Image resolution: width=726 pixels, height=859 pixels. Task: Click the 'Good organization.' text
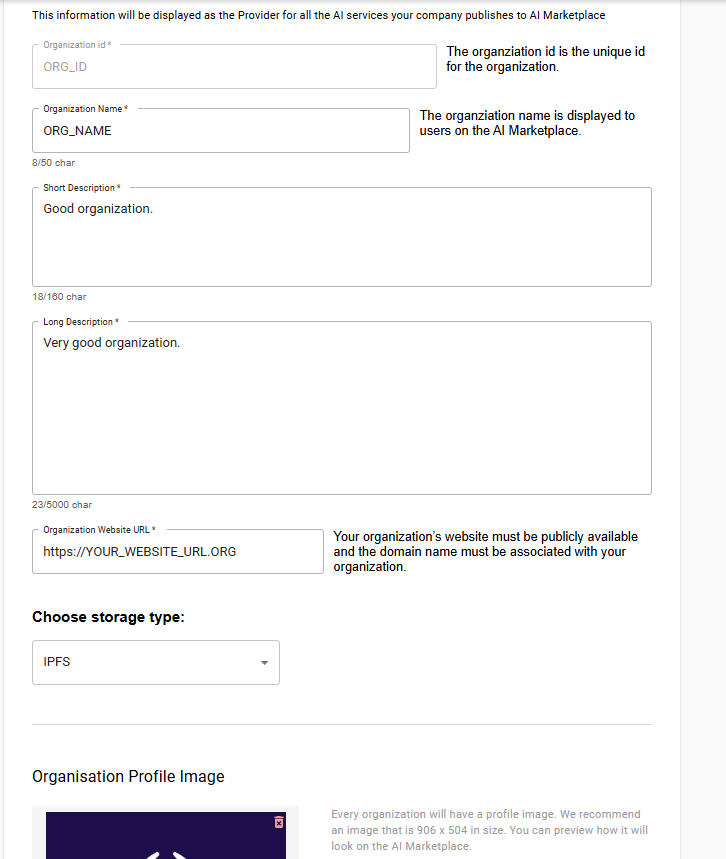pos(98,209)
